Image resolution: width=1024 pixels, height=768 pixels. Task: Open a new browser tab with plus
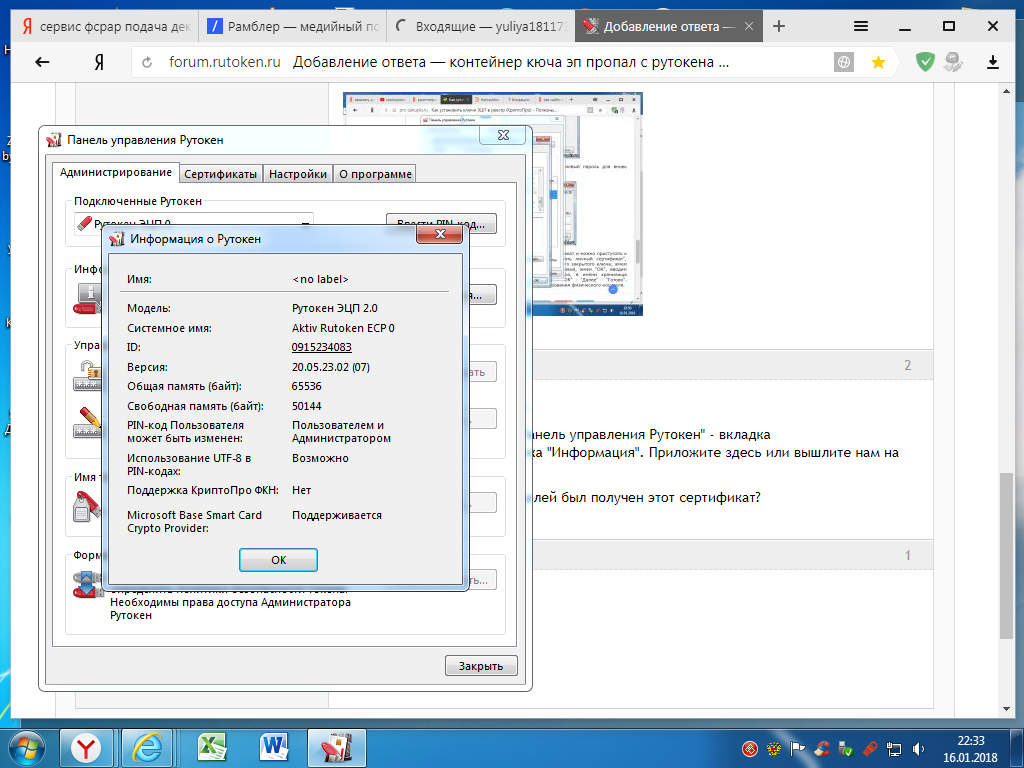click(779, 26)
